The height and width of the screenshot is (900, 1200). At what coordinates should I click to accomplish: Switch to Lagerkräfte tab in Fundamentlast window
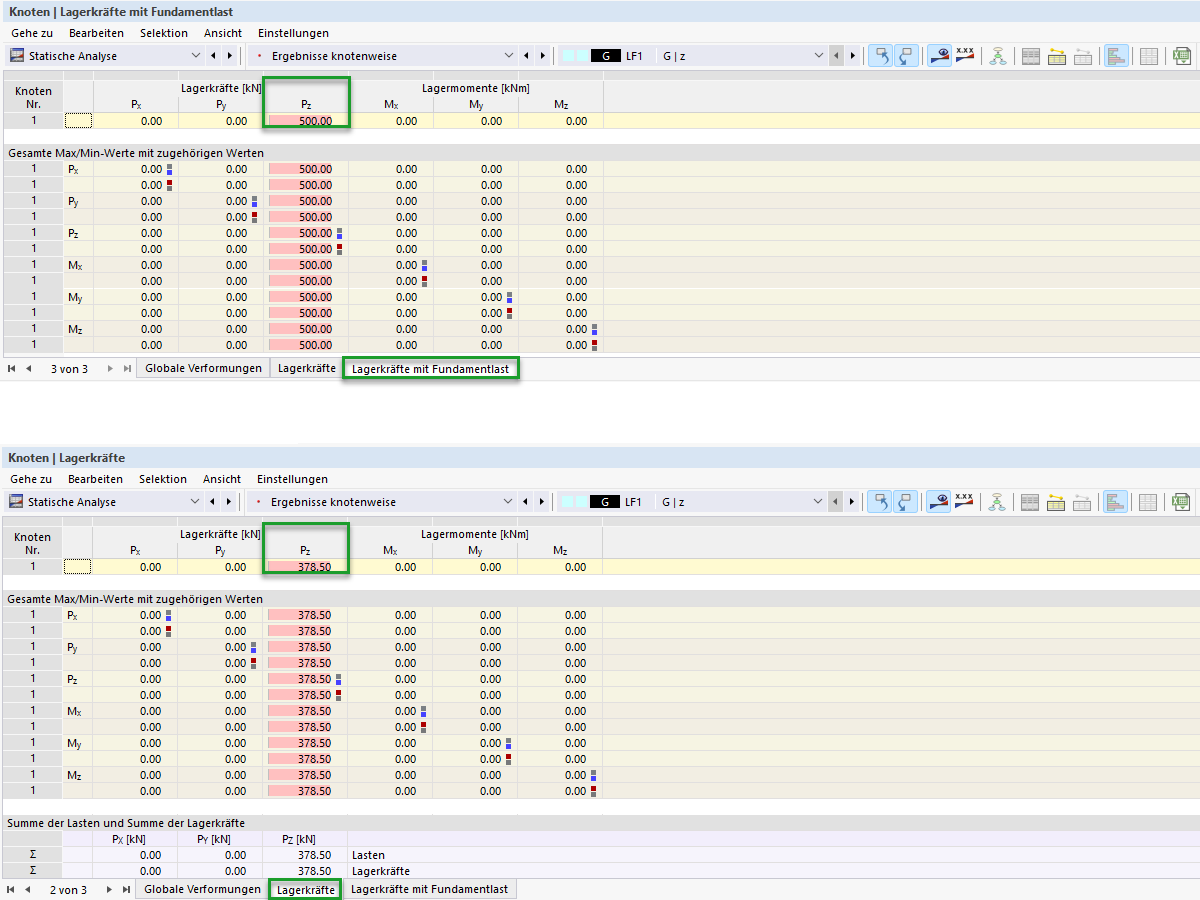(306, 369)
